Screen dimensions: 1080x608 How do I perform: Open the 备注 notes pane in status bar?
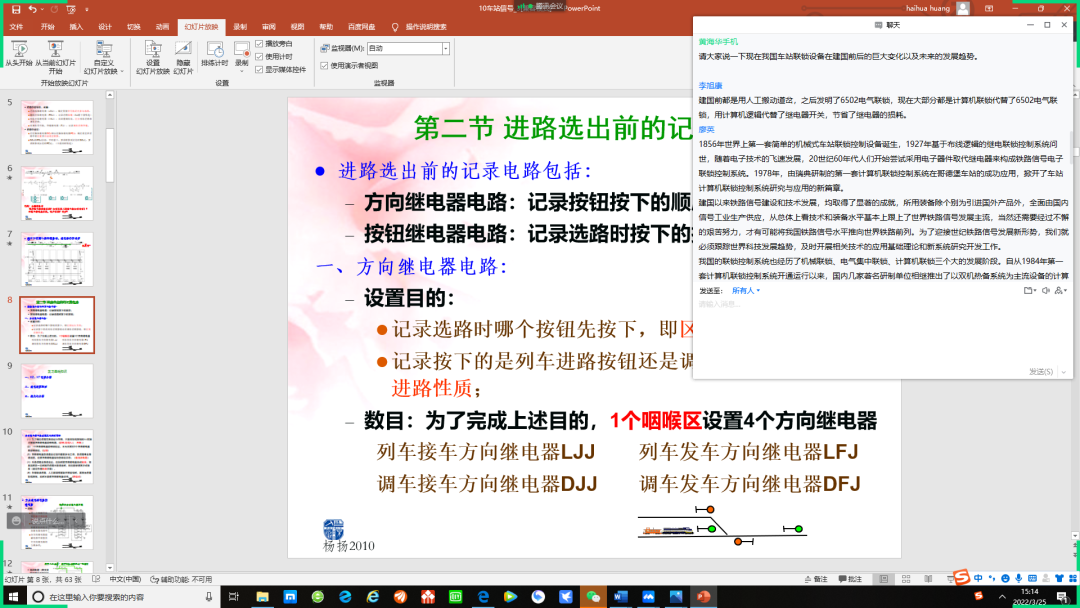815,579
